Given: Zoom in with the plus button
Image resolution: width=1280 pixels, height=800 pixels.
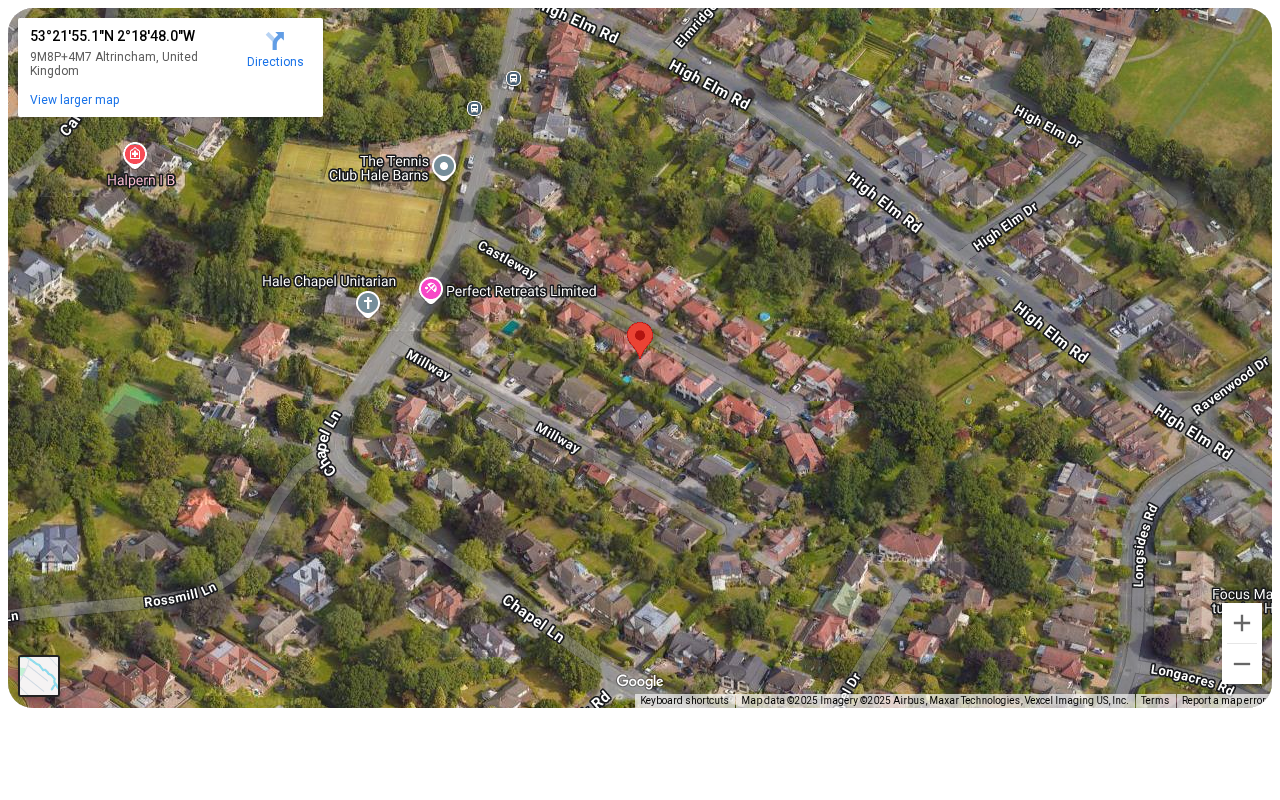Looking at the screenshot, I should click(1242, 623).
